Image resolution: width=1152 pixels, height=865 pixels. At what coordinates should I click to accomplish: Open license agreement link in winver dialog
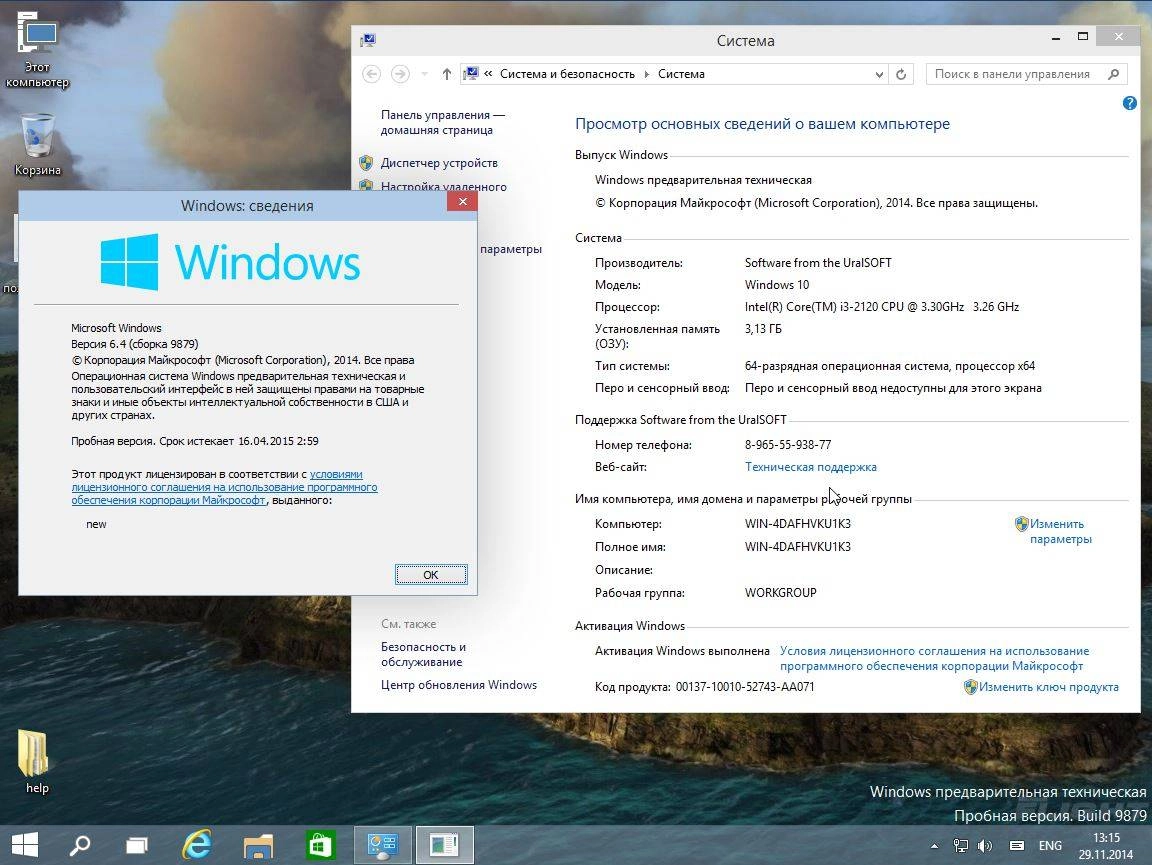224,487
